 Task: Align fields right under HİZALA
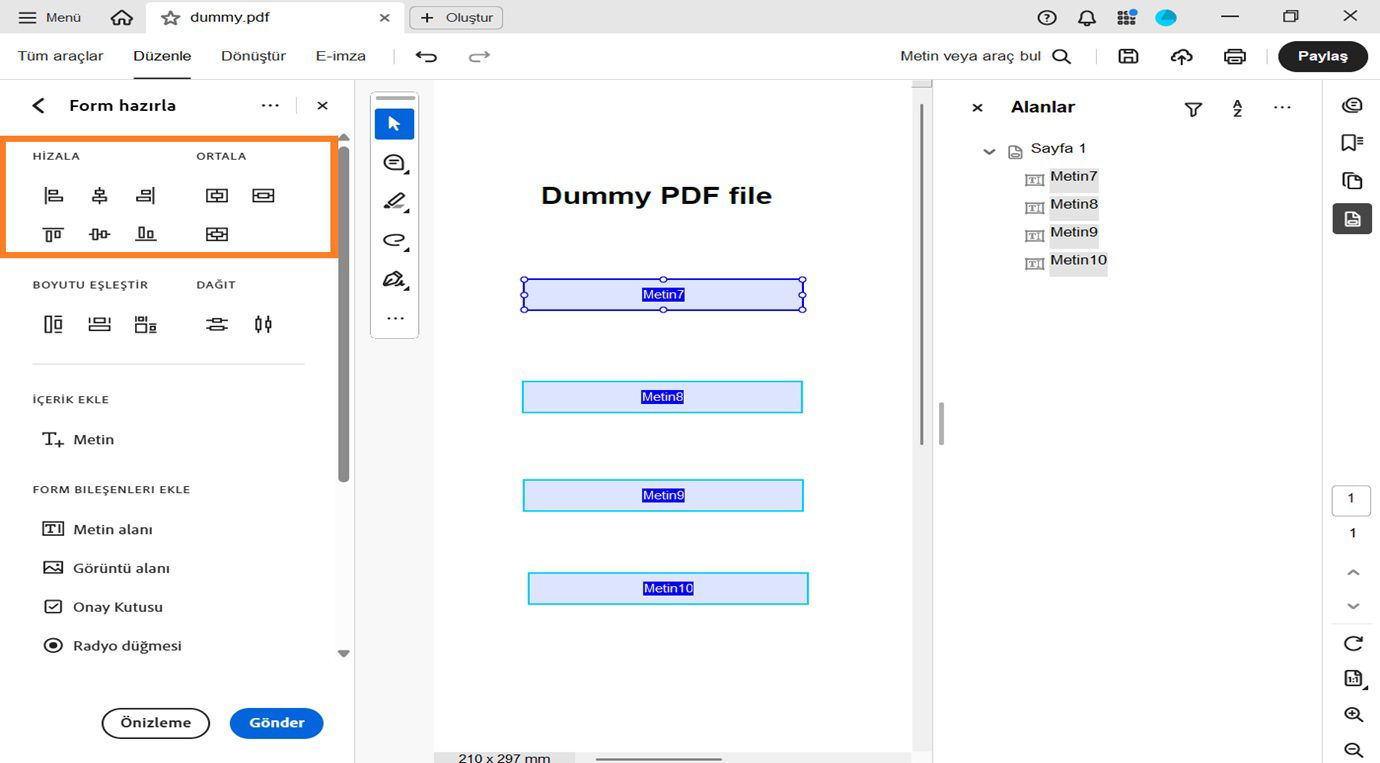coord(146,196)
